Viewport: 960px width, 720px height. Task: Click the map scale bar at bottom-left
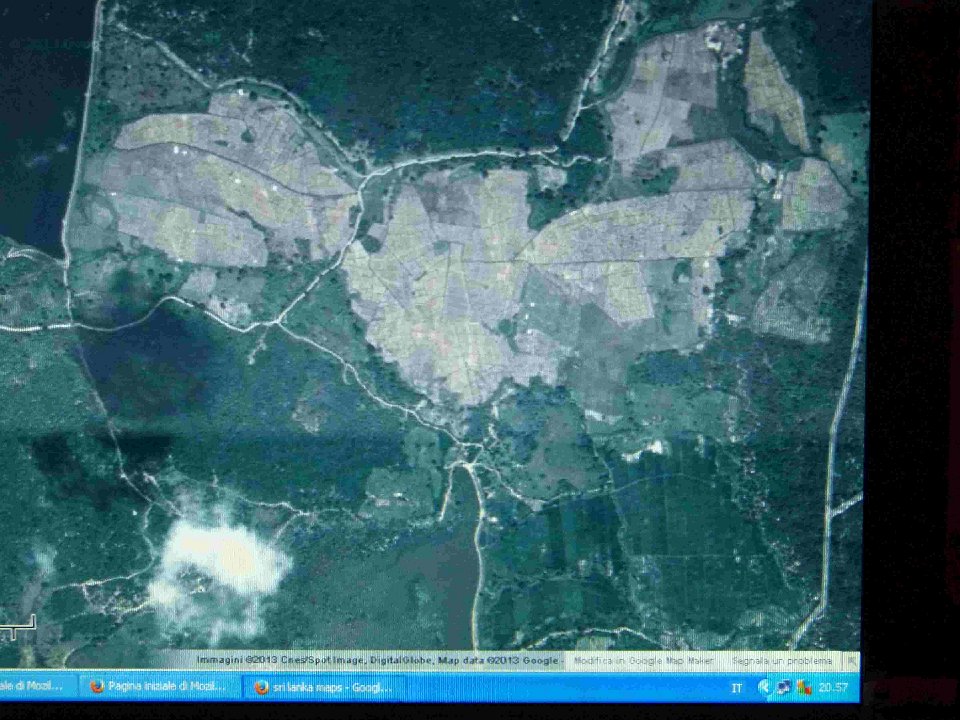click(x=18, y=626)
